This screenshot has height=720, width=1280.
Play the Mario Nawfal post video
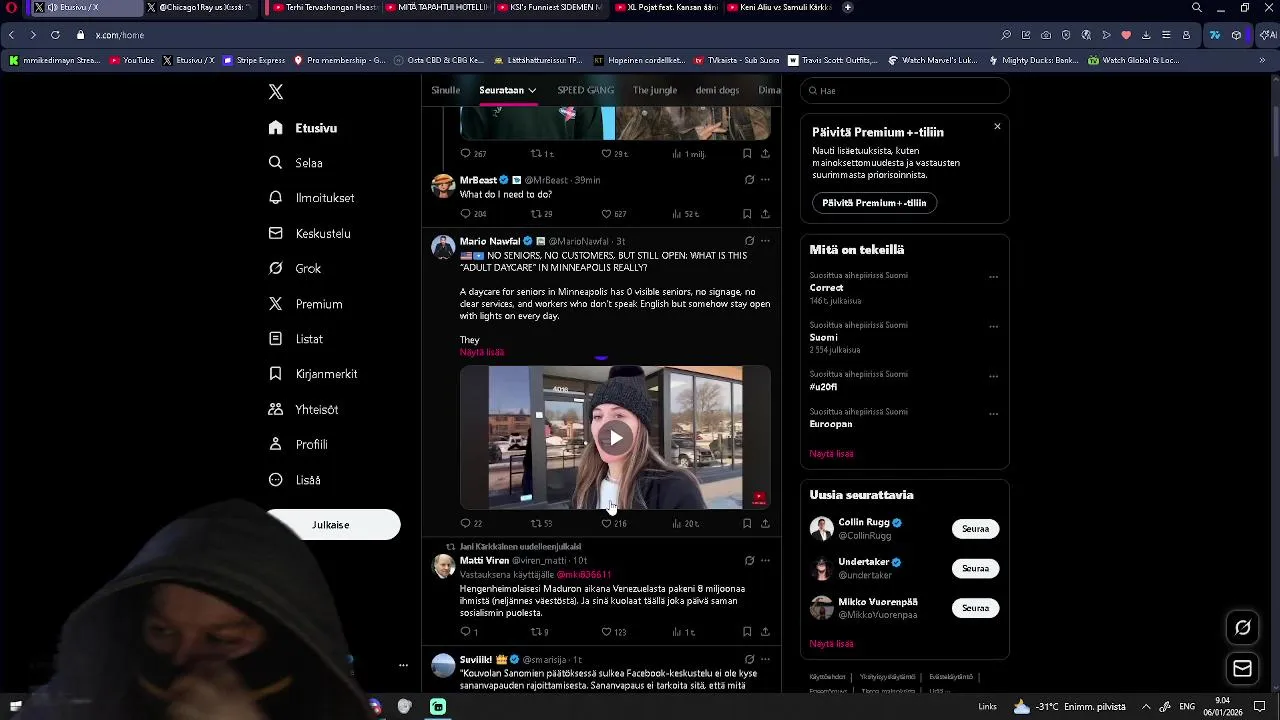(615, 438)
